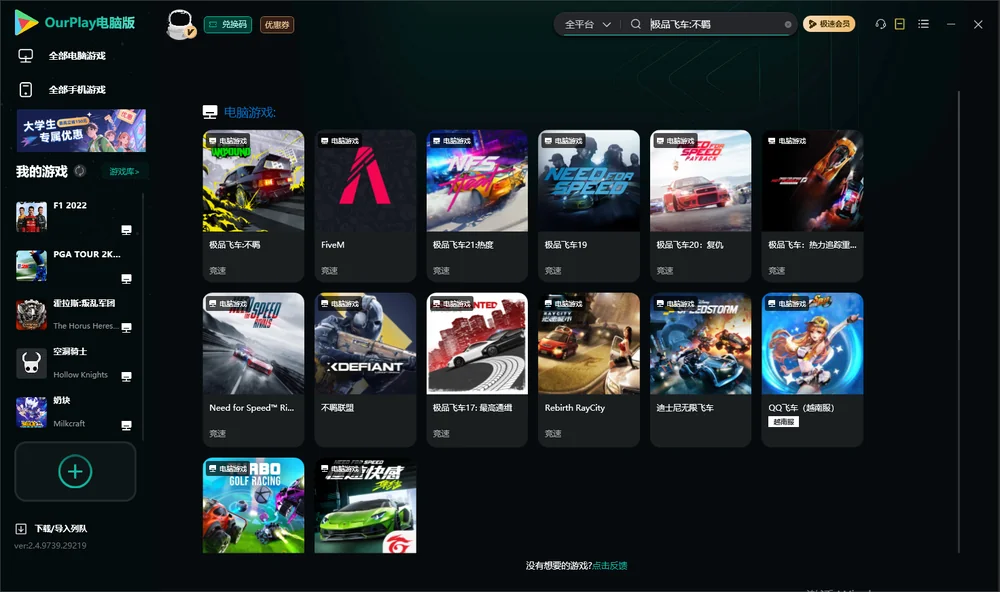Click the PC icon on The Horus Heresy row

click(126, 327)
